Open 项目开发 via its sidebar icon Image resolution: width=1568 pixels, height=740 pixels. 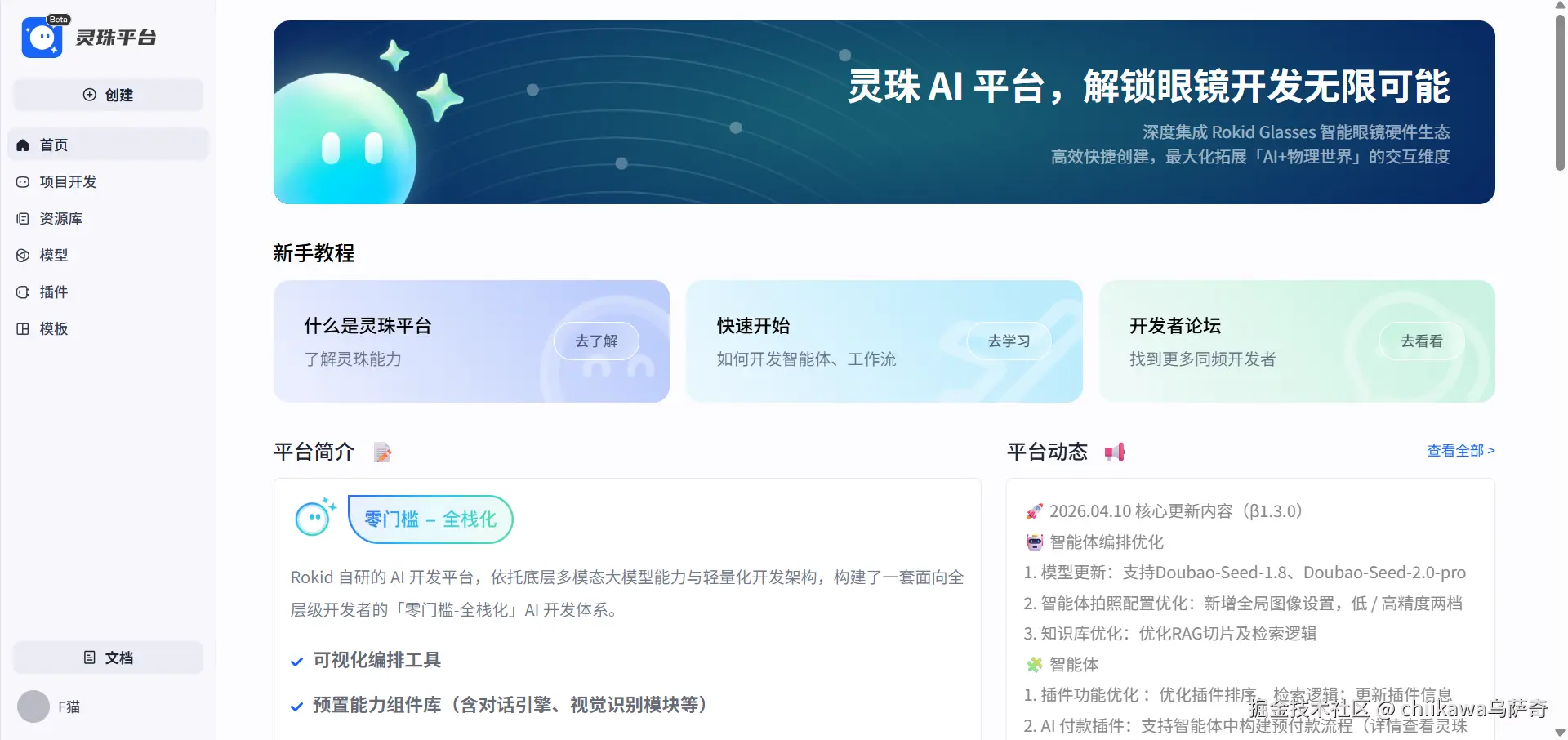click(23, 182)
